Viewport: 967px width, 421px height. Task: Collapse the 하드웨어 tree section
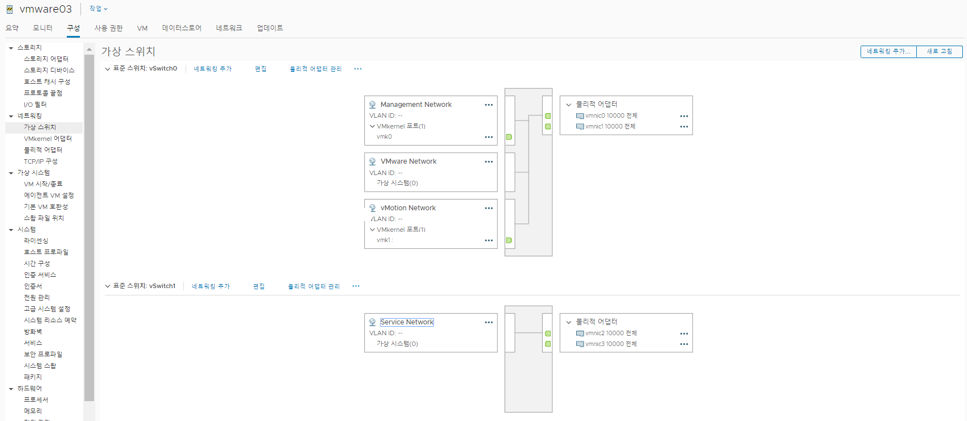11,388
